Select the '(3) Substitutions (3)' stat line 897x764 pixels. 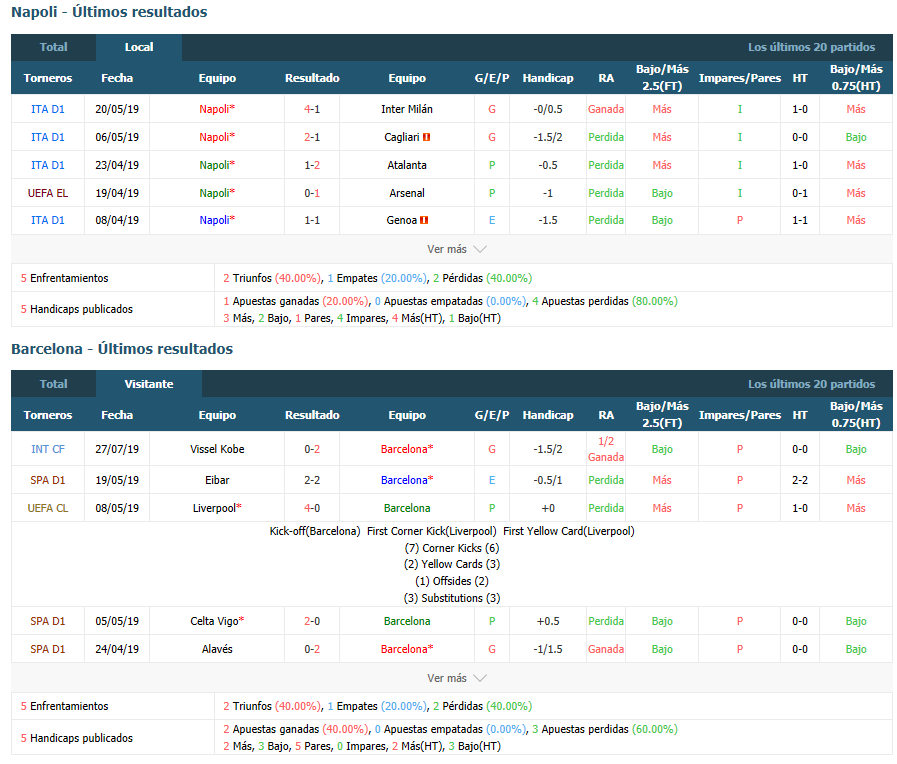click(452, 598)
